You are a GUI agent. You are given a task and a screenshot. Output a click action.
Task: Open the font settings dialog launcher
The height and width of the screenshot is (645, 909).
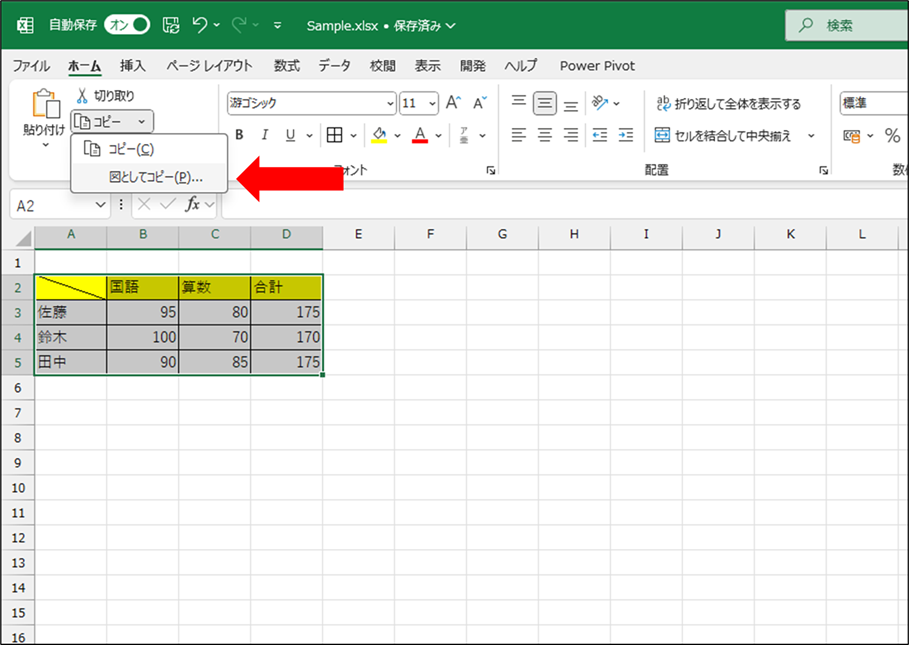coord(491,170)
